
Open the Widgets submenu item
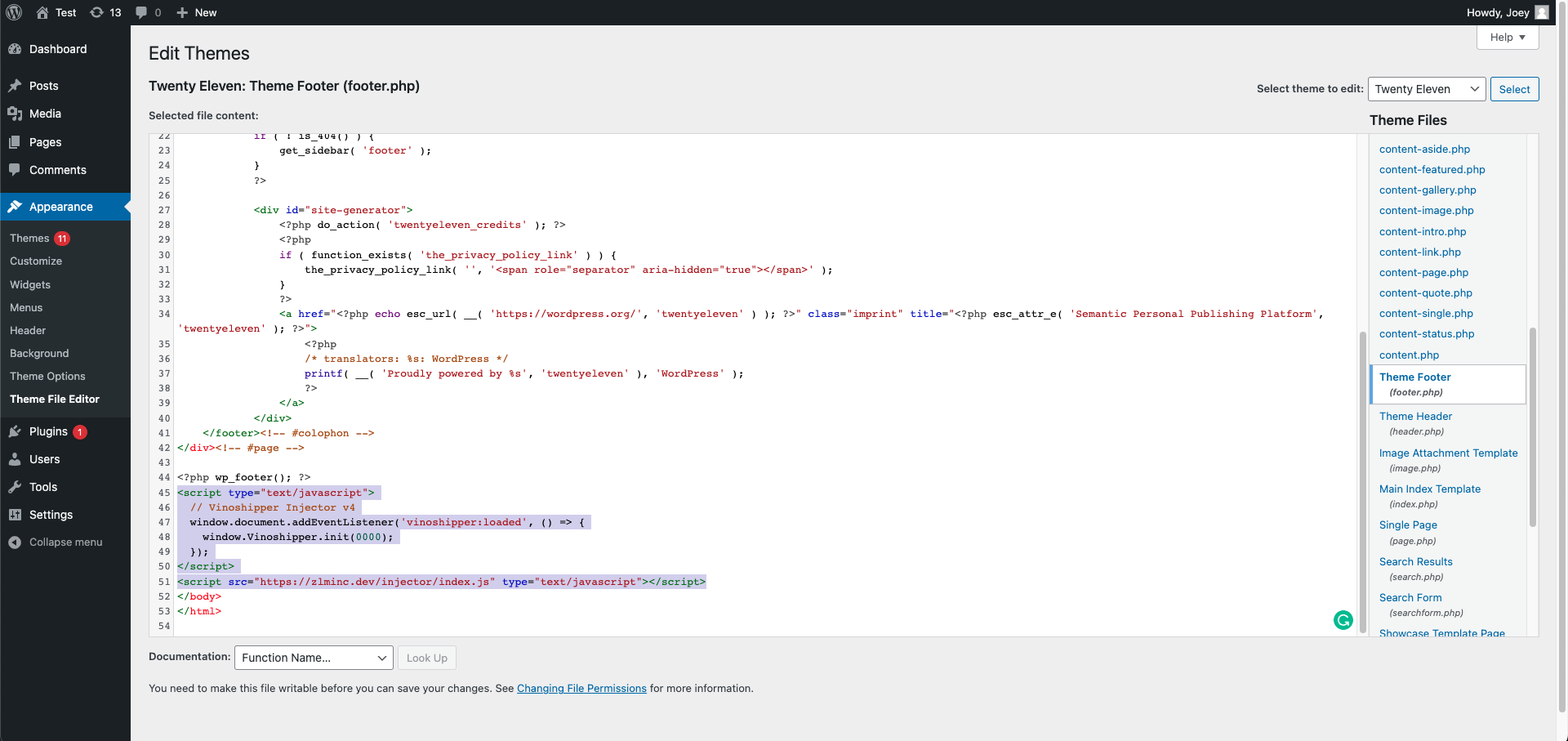(30, 284)
